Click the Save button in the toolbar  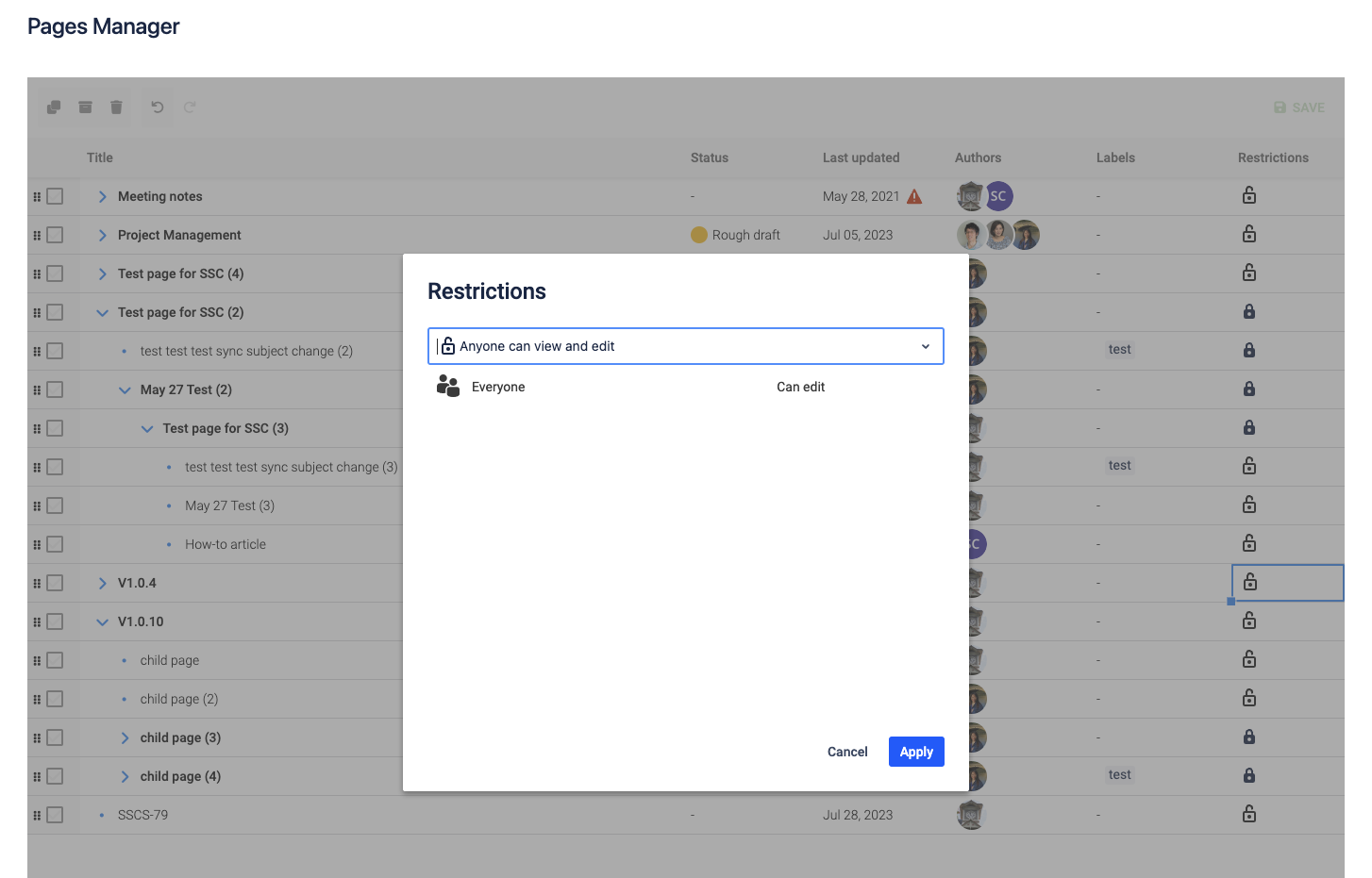pyautogui.click(x=1298, y=108)
